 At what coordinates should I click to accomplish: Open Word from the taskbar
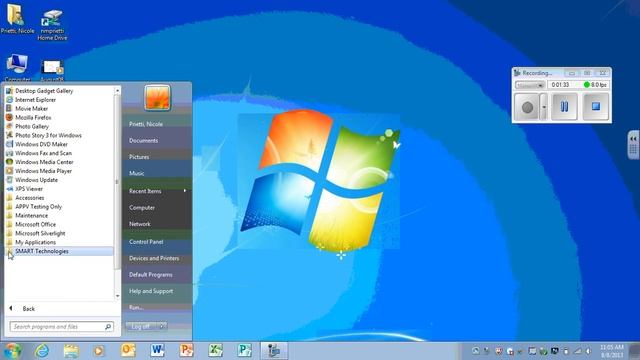(157, 351)
